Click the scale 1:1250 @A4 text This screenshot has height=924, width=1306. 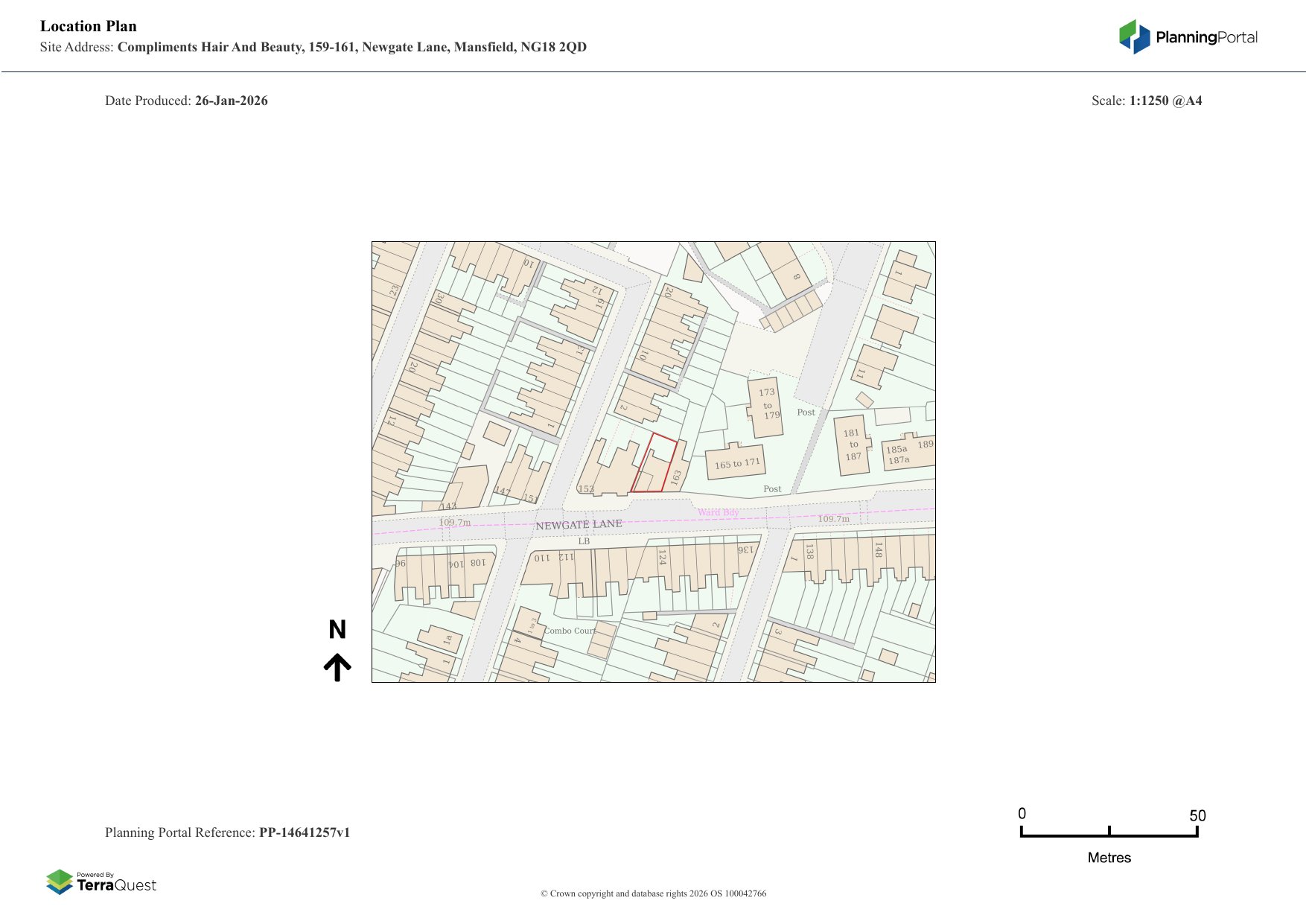pyautogui.click(x=1165, y=101)
